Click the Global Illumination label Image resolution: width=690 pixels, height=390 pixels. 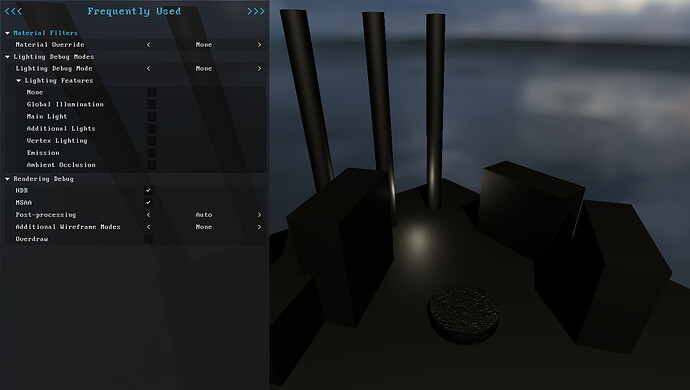point(65,104)
